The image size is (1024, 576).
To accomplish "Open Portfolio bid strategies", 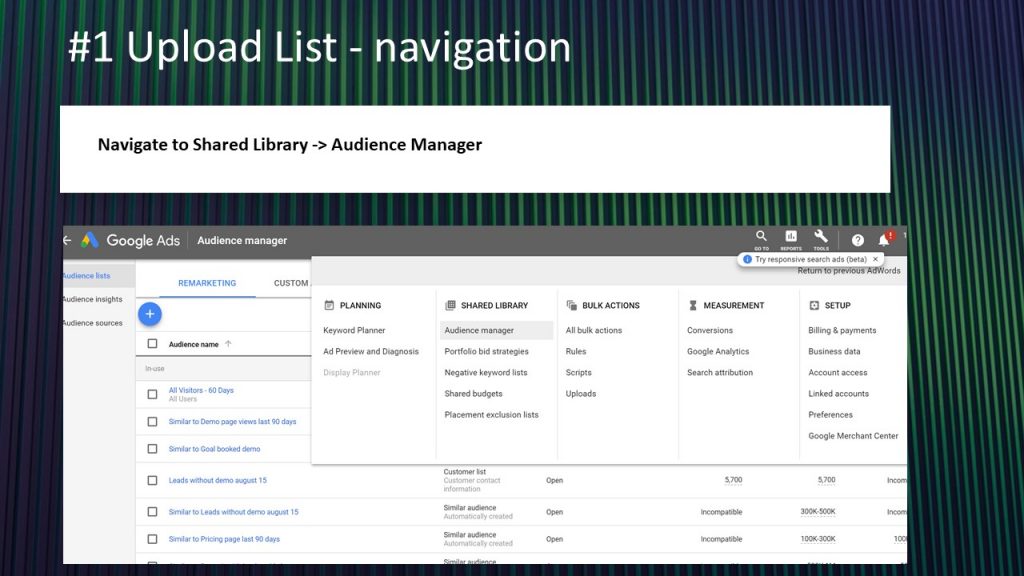I will point(487,351).
